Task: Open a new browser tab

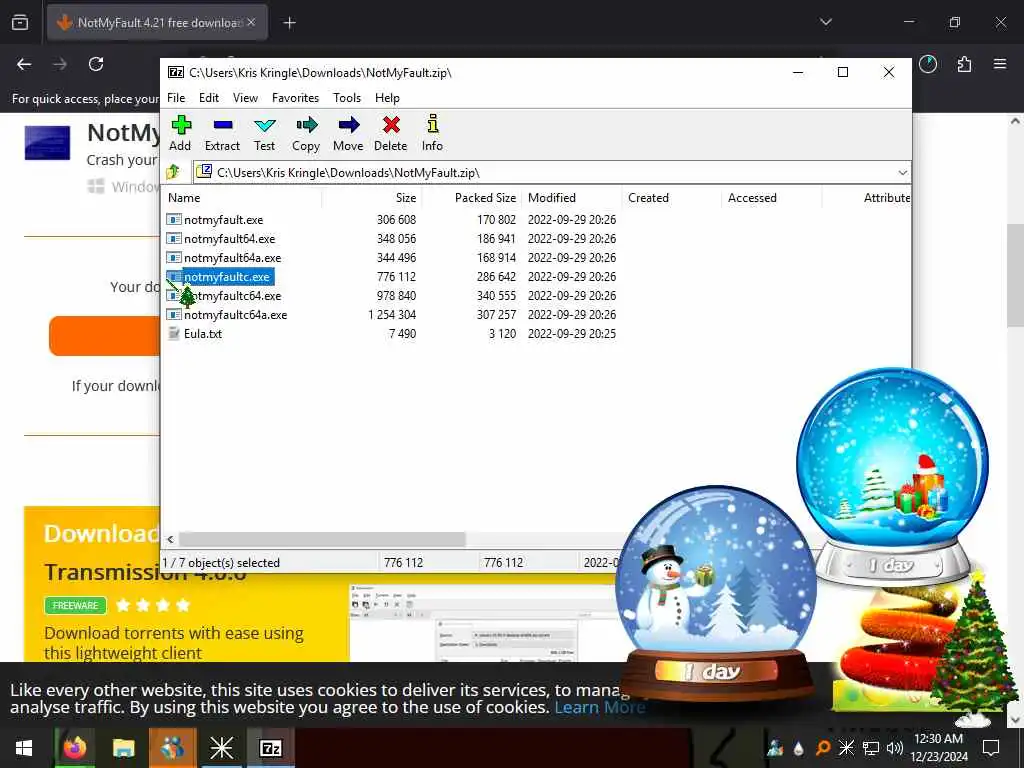Action: click(289, 23)
